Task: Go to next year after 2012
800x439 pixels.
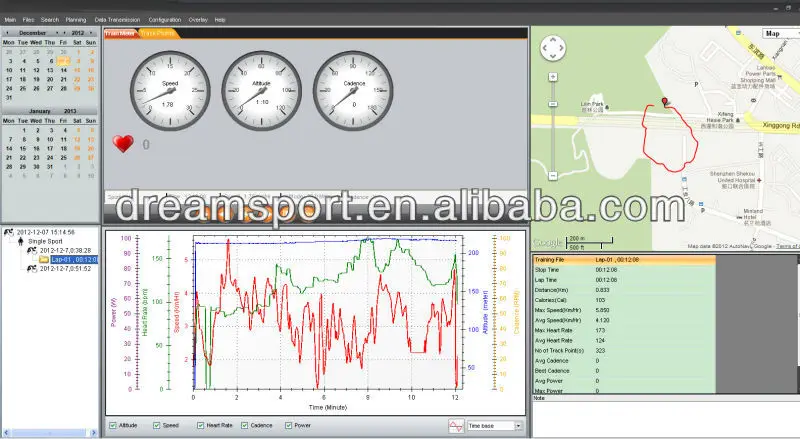Action: [91, 33]
